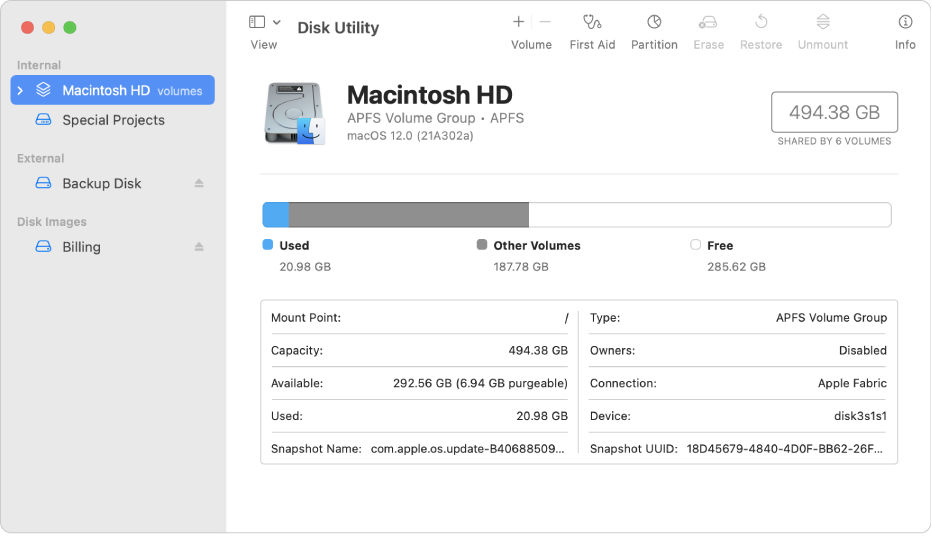The image size is (932, 536).
Task: Add a volume with the plus icon
Action: point(518,22)
